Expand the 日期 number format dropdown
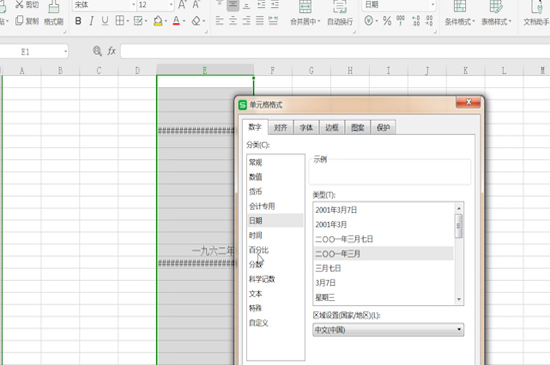550x365 pixels. tap(432, 5)
